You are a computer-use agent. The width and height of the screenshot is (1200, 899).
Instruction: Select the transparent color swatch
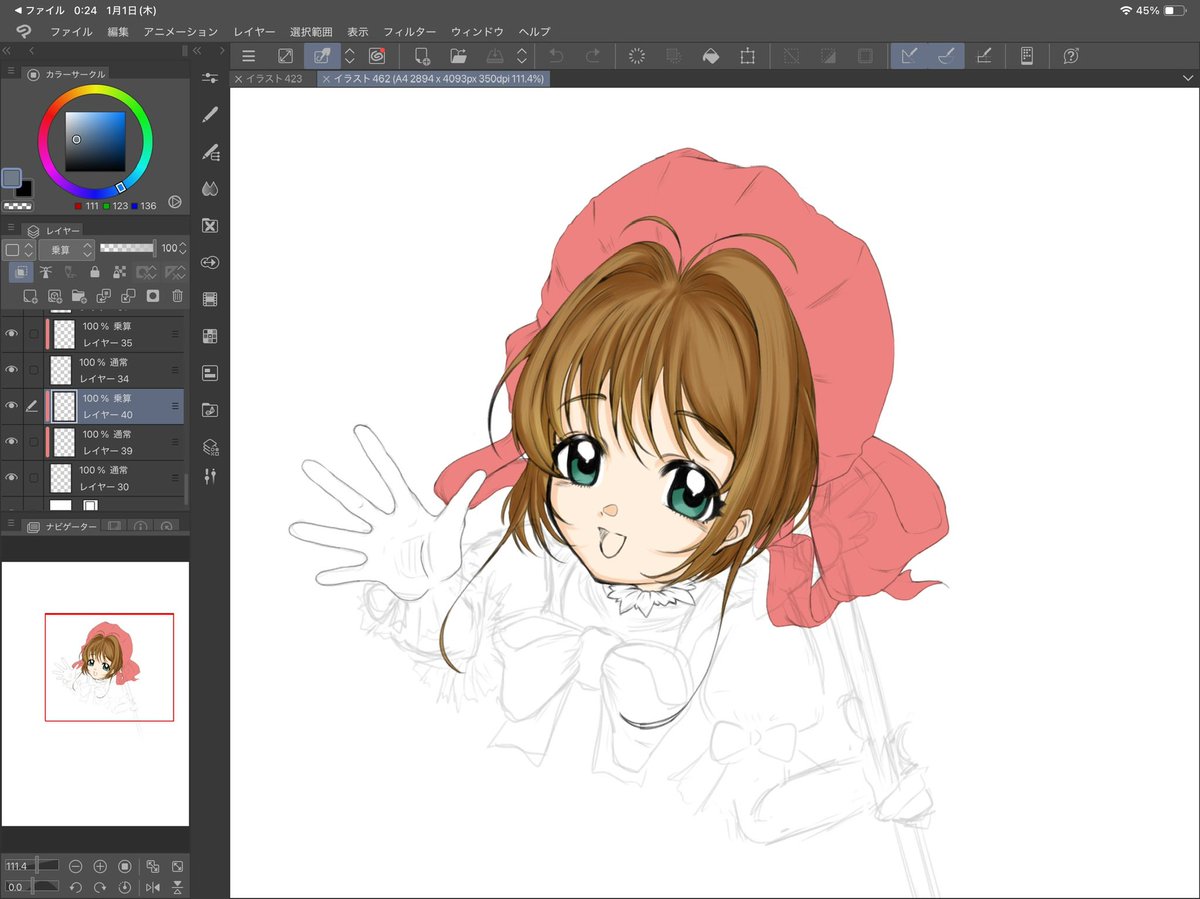tap(17, 206)
